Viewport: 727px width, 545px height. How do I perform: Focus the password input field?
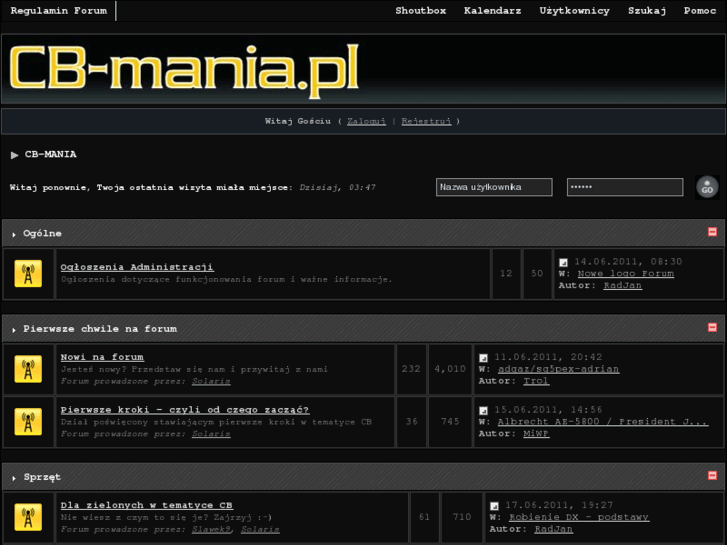tap(625, 187)
